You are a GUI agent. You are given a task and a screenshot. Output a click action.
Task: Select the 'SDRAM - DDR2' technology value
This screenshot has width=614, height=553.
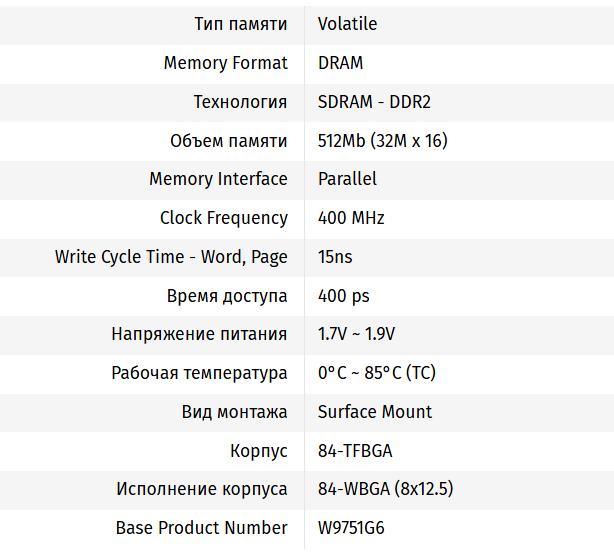[374, 102]
